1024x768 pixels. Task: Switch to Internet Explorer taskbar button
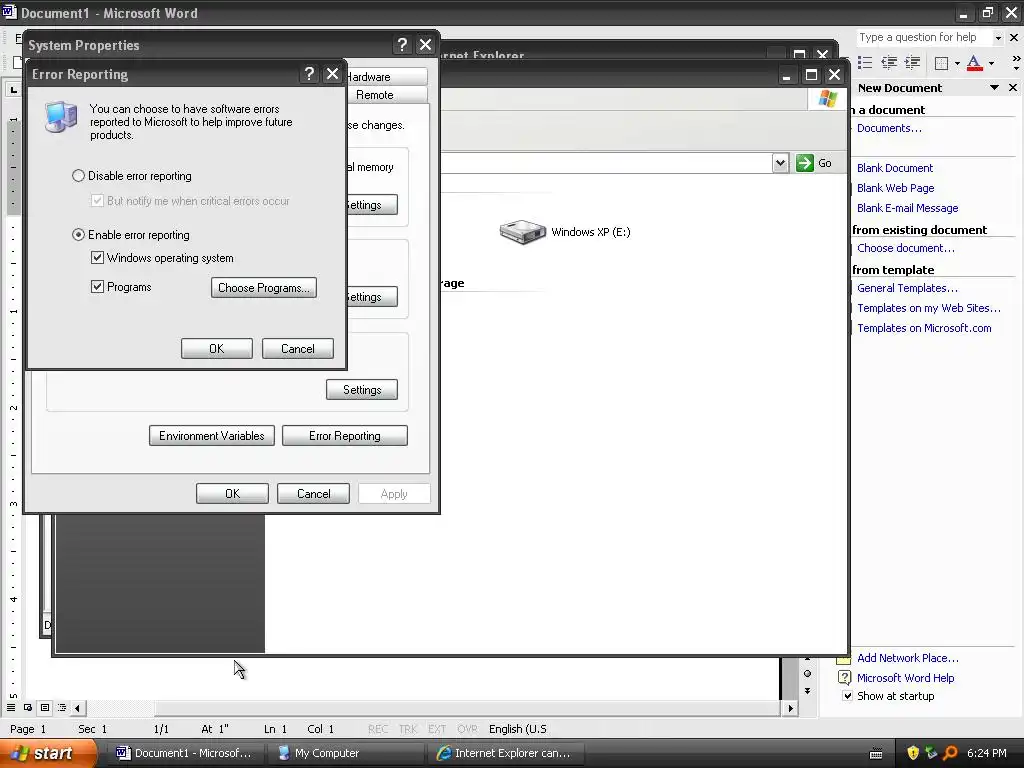click(x=507, y=753)
